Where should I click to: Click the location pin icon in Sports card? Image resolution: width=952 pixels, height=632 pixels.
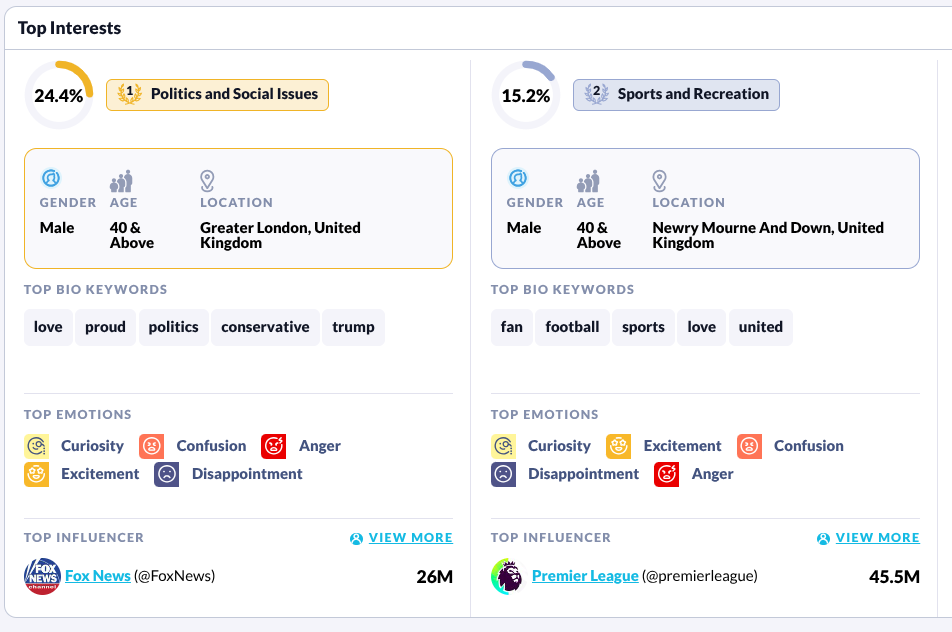(660, 181)
